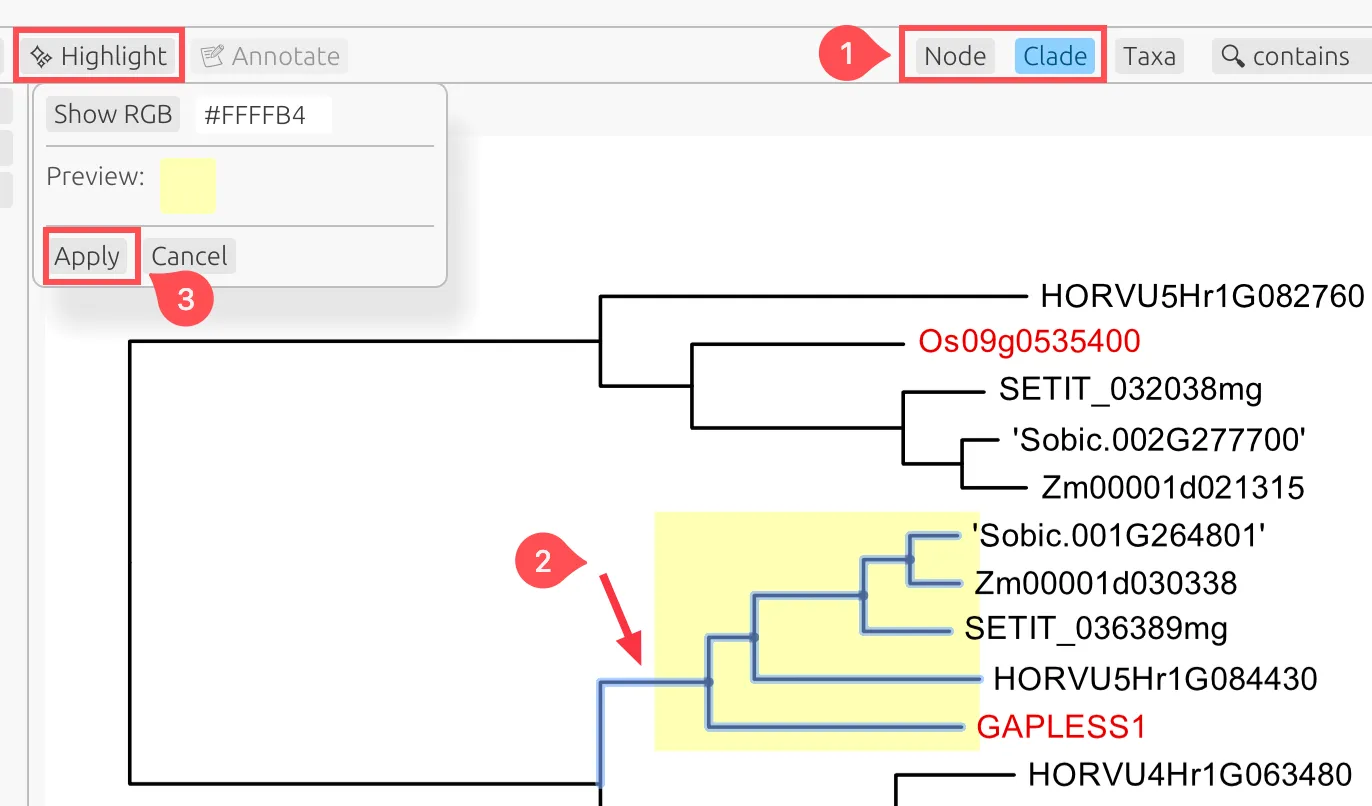Image resolution: width=1372 pixels, height=806 pixels.
Task: Choose the Taxa selection mode
Action: click(1149, 56)
